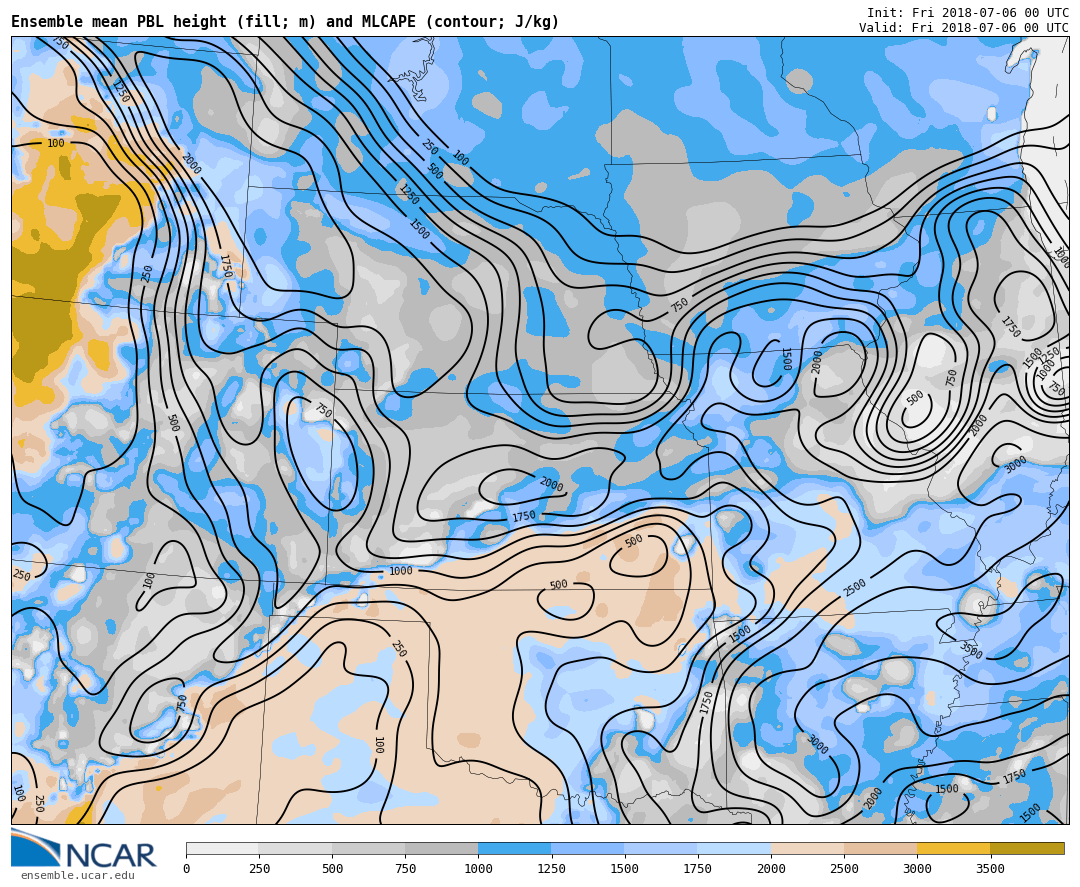Click the bright blue 1000–1250 colorbar swatch
This screenshot has width=1080, height=887.
[x=514, y=848]
